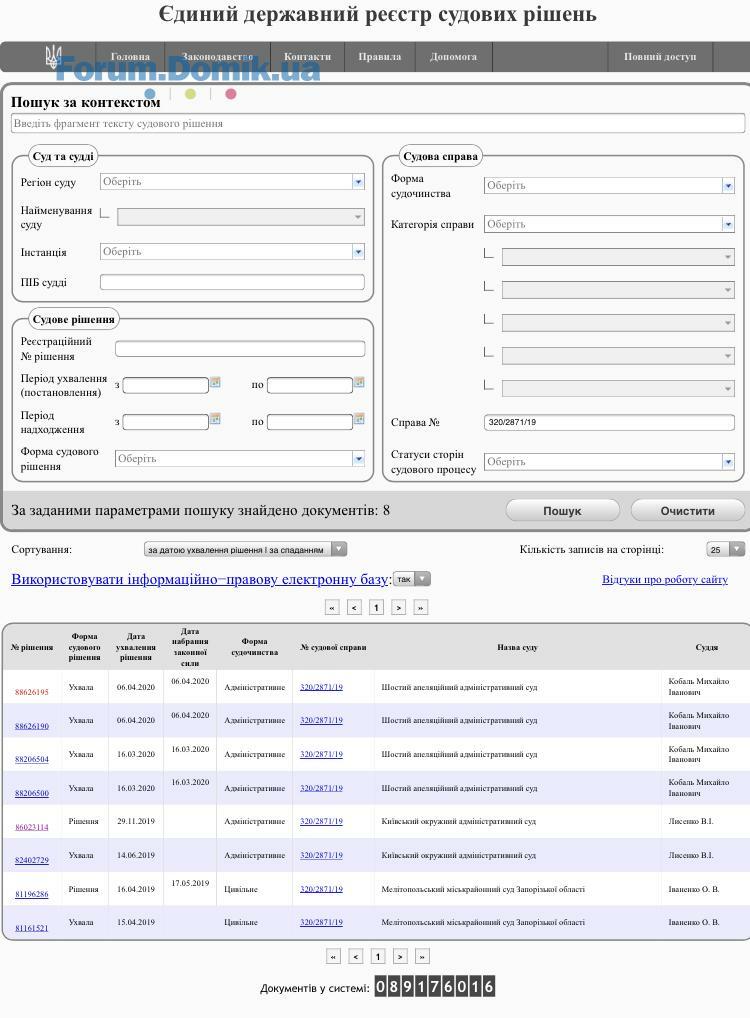
Task: Select page 1 in bottom pagination
Action: tap(378, 956)
